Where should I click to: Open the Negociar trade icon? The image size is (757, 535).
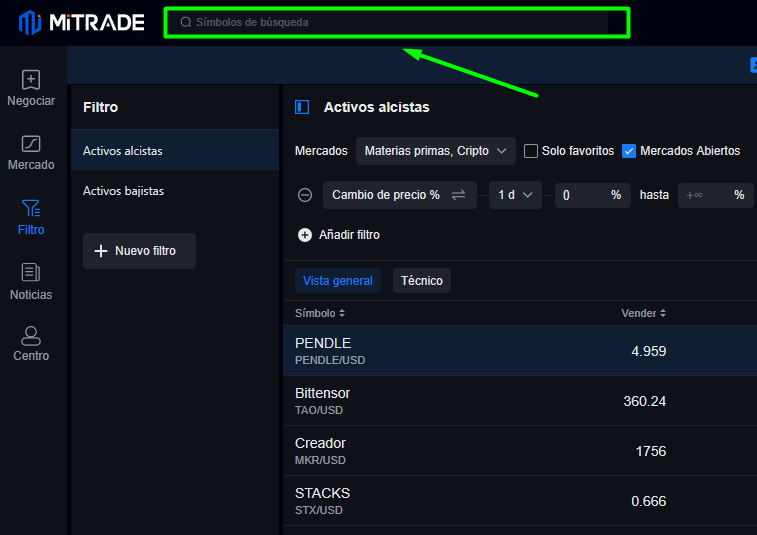point(31,80)
